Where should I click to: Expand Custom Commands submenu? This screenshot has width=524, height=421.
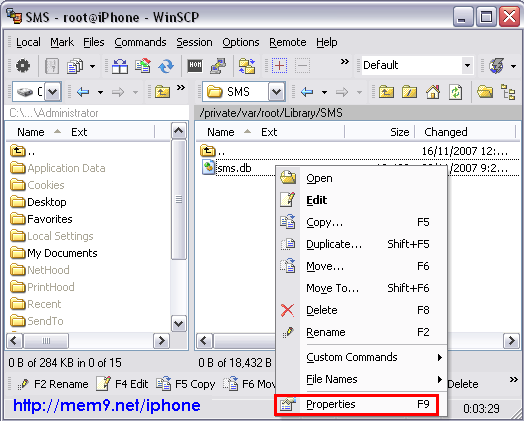tap(374, 357)
